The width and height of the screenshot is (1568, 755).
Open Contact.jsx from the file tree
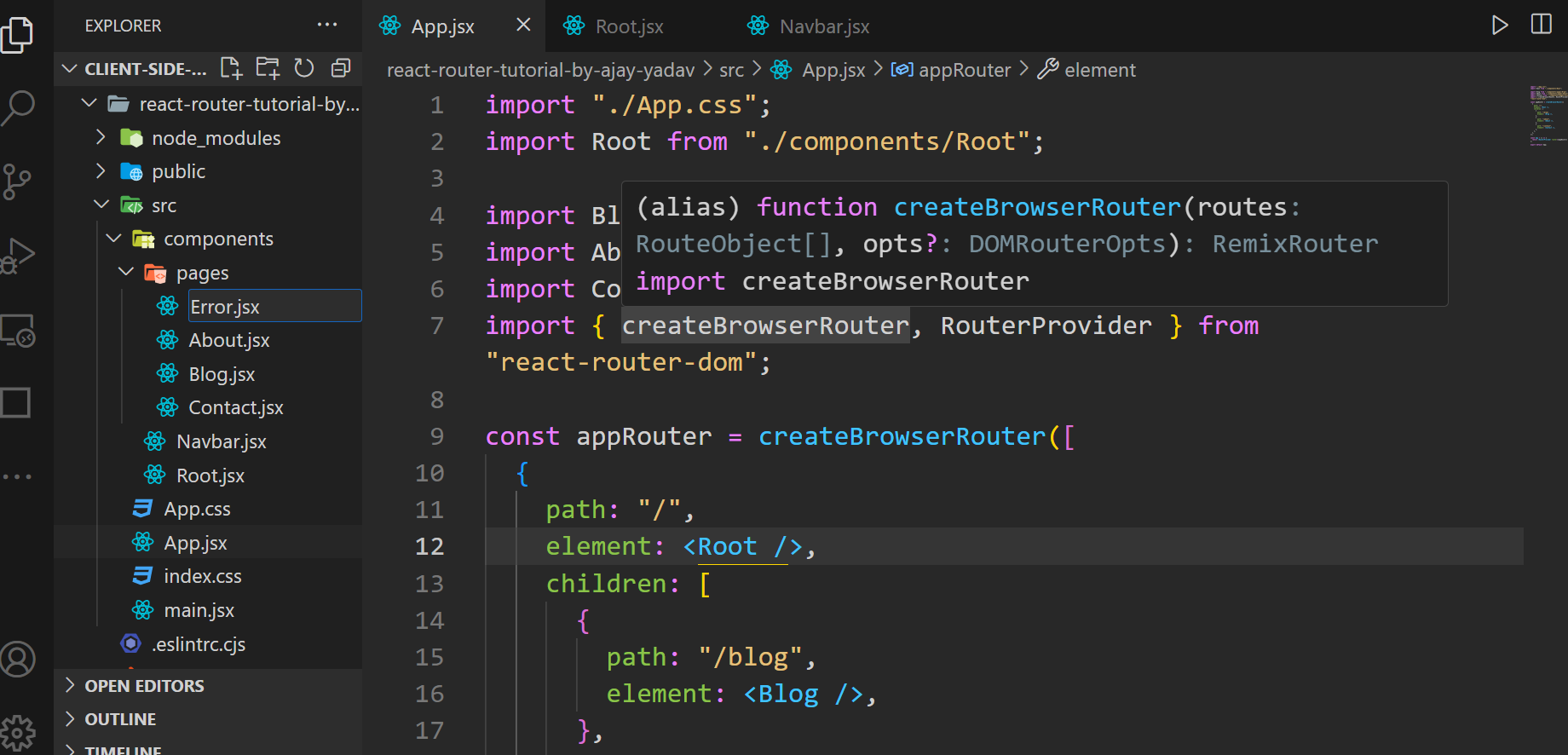[x=235, y=407]
